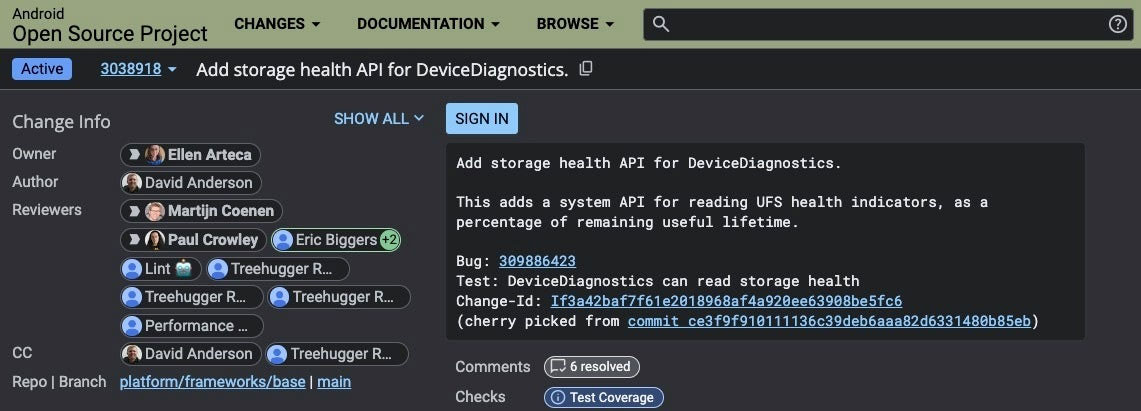
Task: Click the +2 vote badge on Eric Biggers
Action: pyautogui.click(x=390, y=240)
